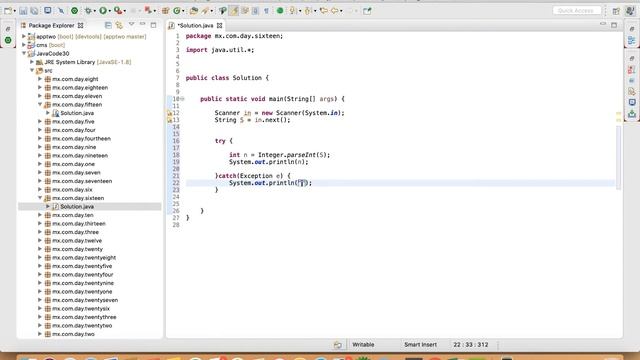Select Solution.java under mx.com.day.sixteen
The width and height of the screenshot is (640, 360).
click(x=77, y=207)
